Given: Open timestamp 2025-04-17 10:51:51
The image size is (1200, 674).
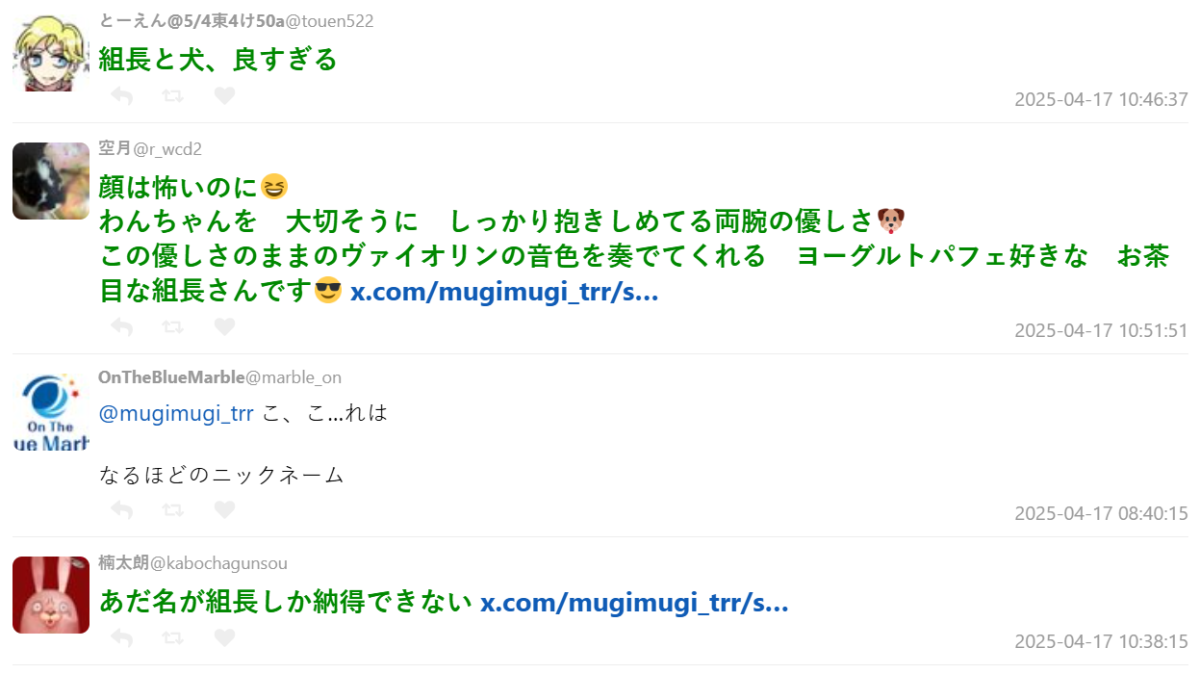Looking at the screenshot, I should (1101, 330).
